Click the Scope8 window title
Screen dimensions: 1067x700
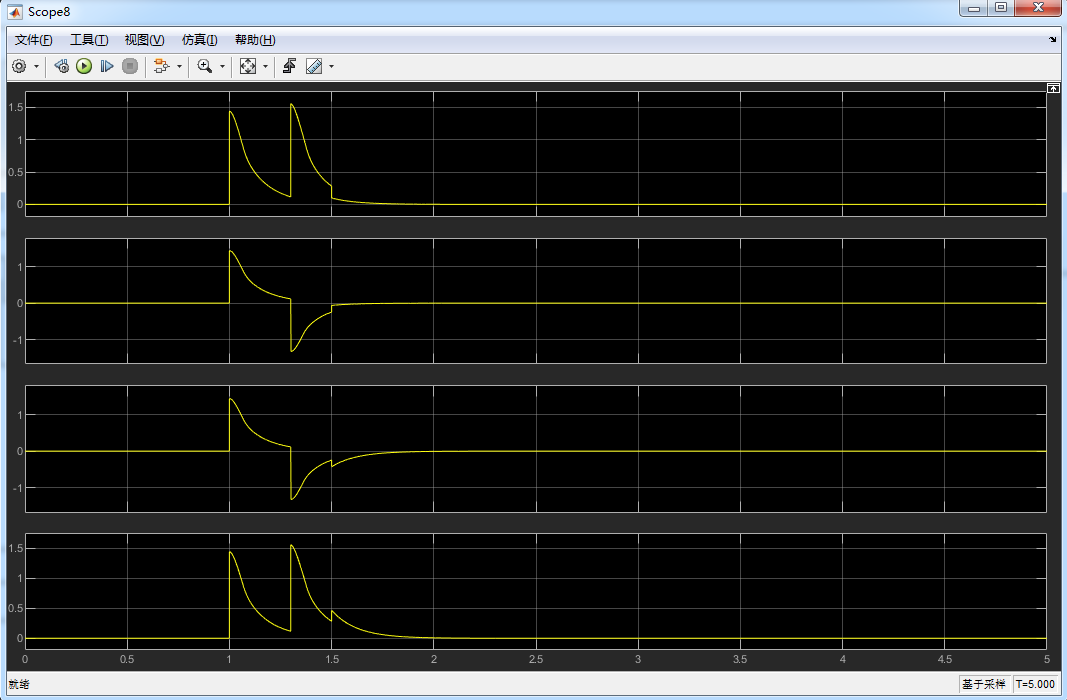coord(49,12)
